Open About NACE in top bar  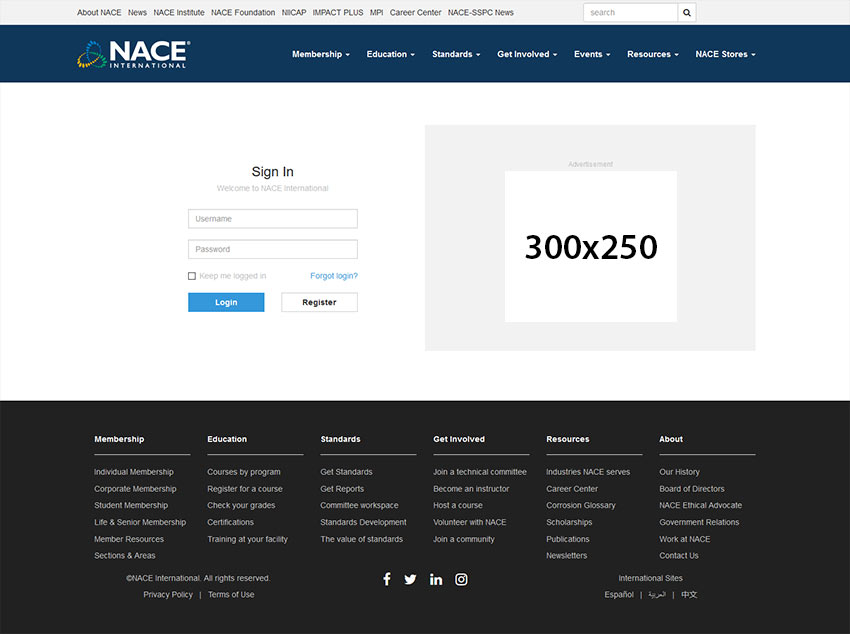99,12
